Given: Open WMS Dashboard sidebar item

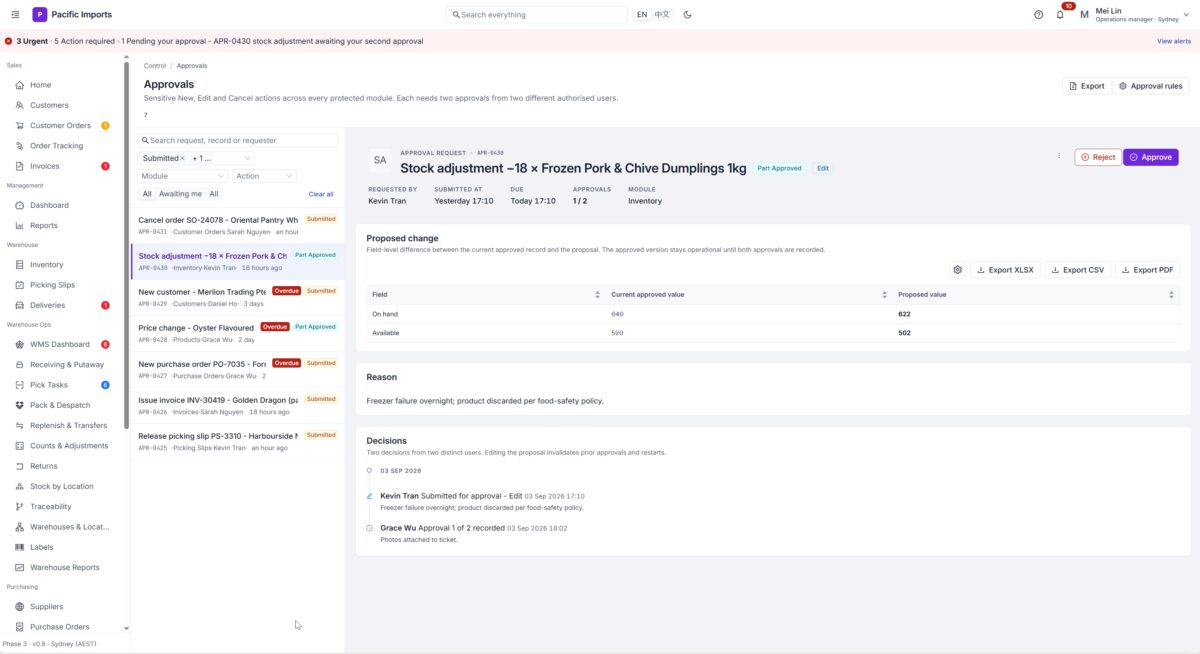Looking at the screenshot, I should 62,344.
